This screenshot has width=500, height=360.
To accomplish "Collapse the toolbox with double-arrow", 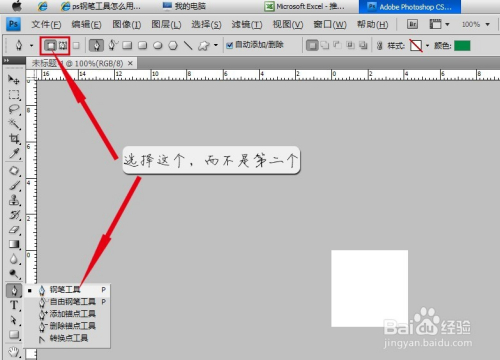I will 6,60.
